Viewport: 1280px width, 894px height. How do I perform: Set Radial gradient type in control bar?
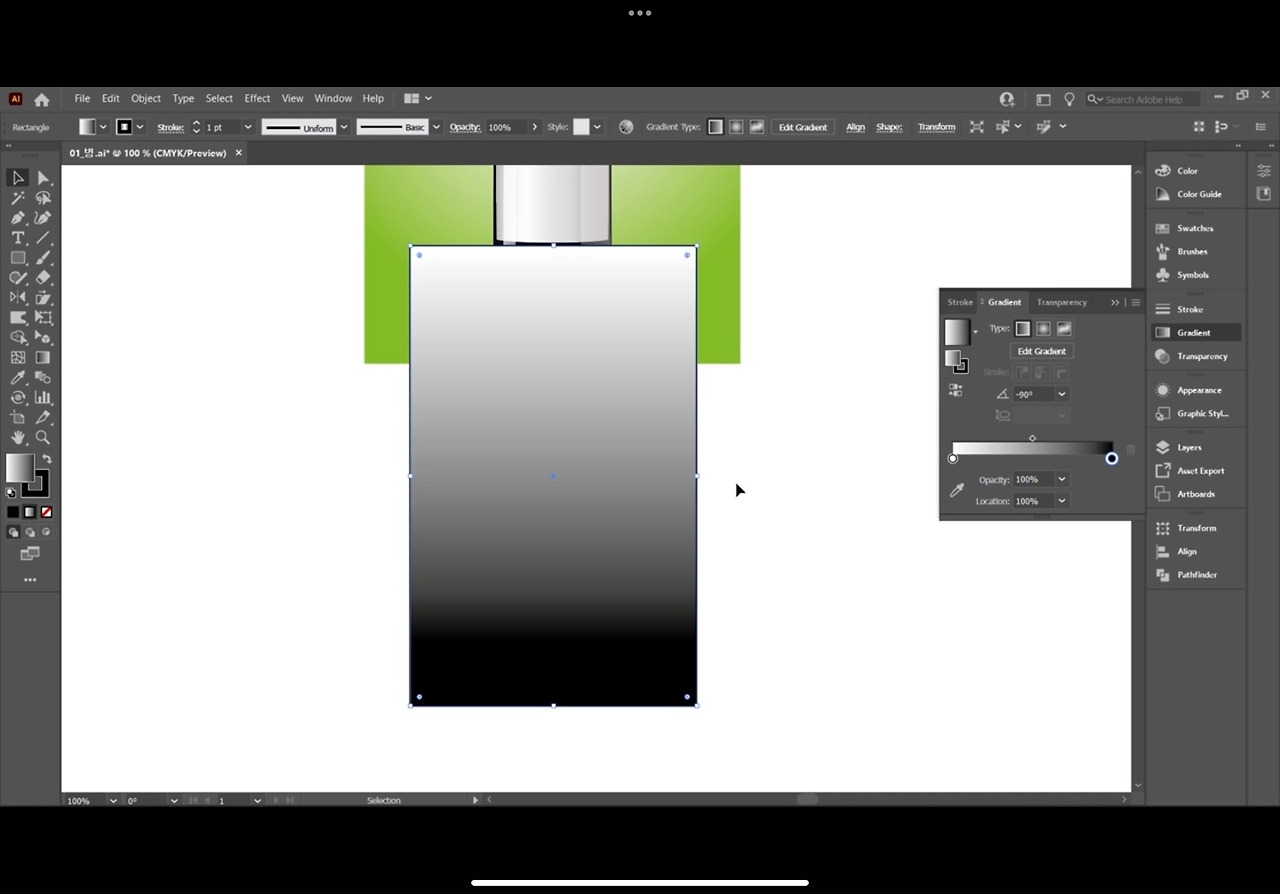click(736, 127)
